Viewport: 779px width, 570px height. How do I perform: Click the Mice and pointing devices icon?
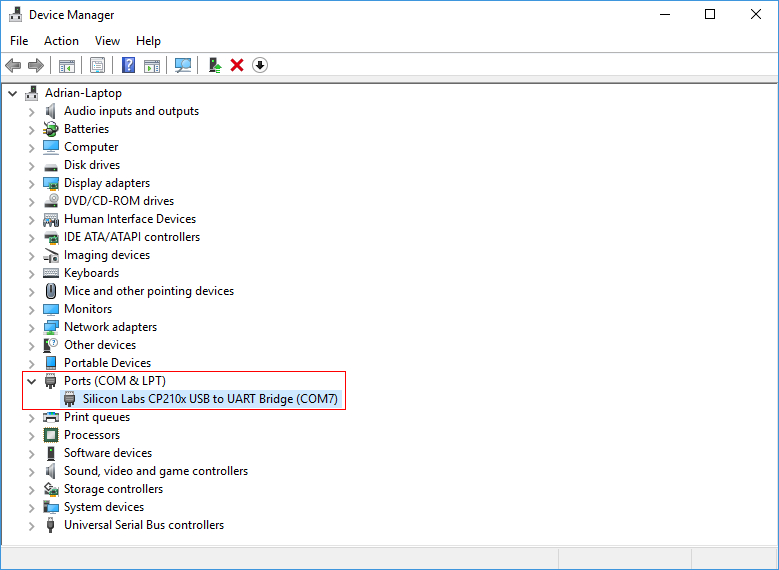(51, 291)
